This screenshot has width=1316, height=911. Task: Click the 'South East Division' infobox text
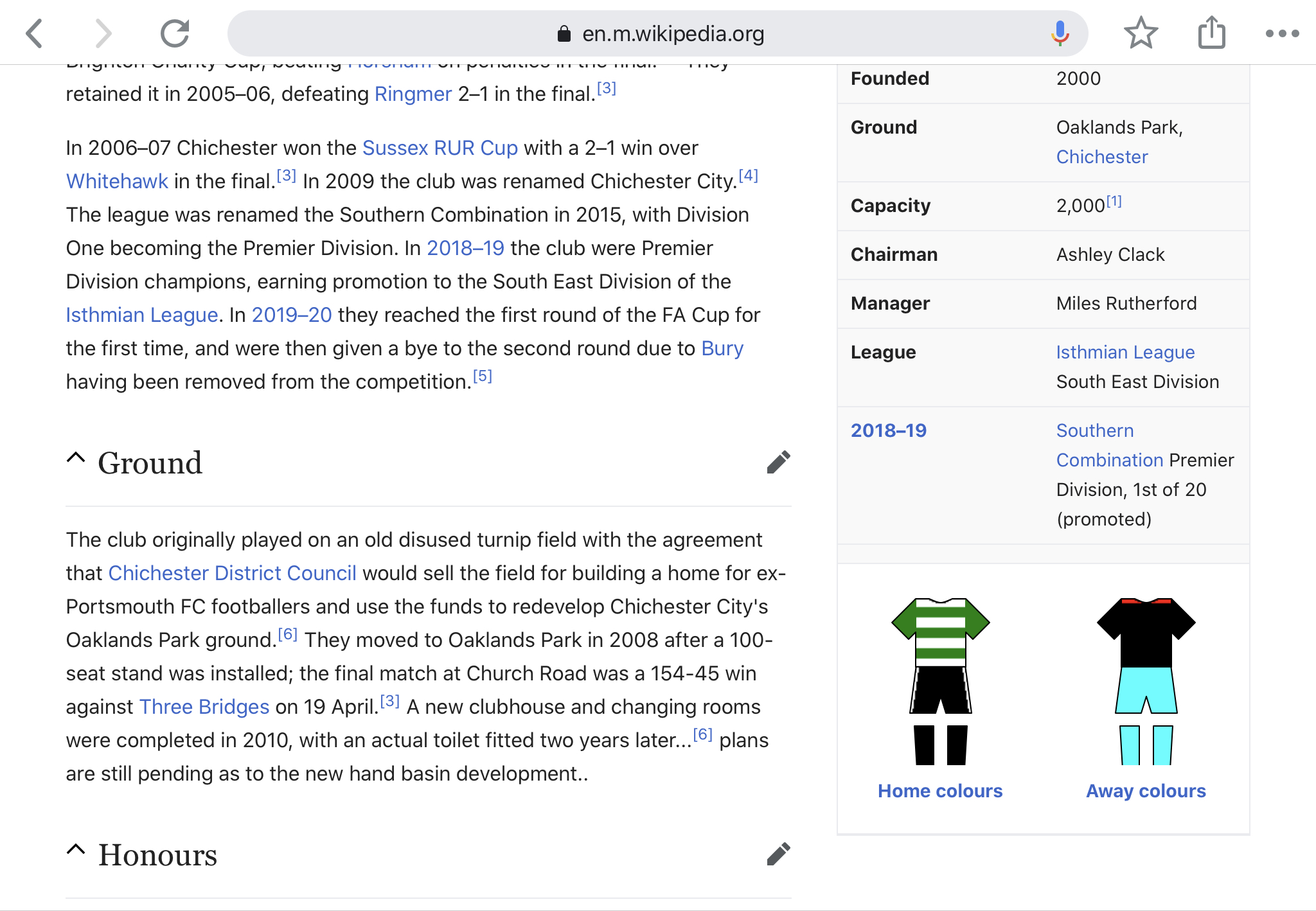pyautogui.click(x=1137, y=382)
